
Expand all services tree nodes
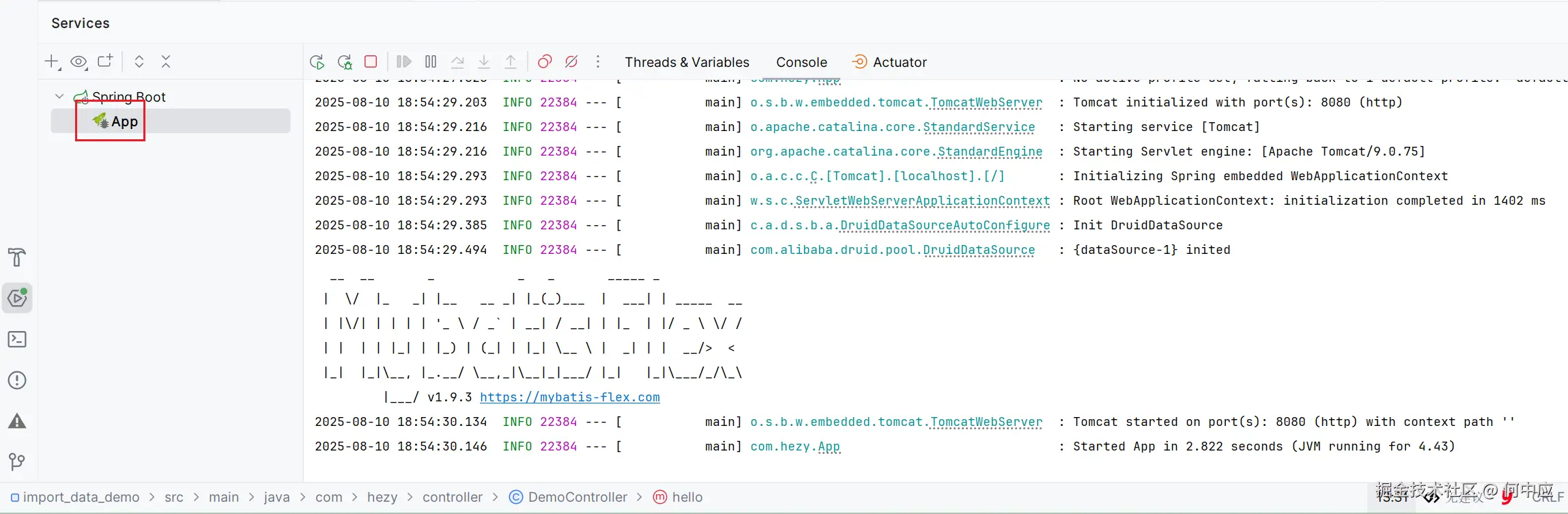pos(139,61)
